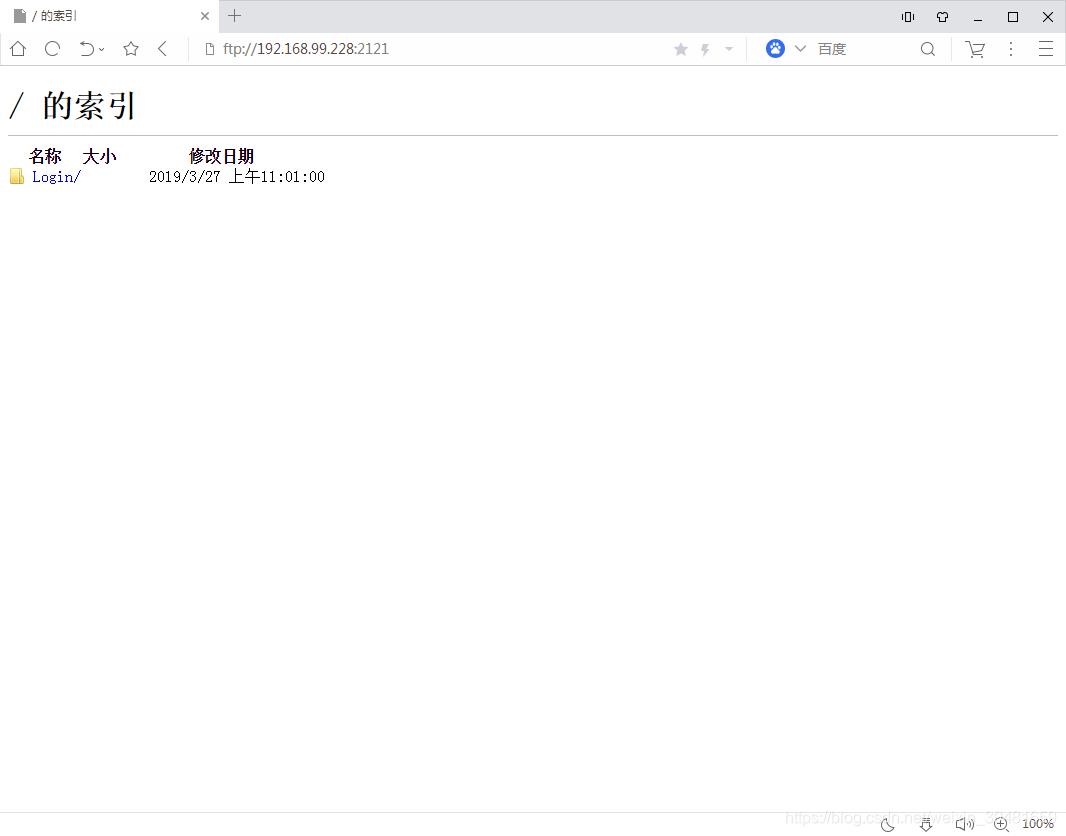Click the Home icon on the toolbar

[x=17, y=48]
